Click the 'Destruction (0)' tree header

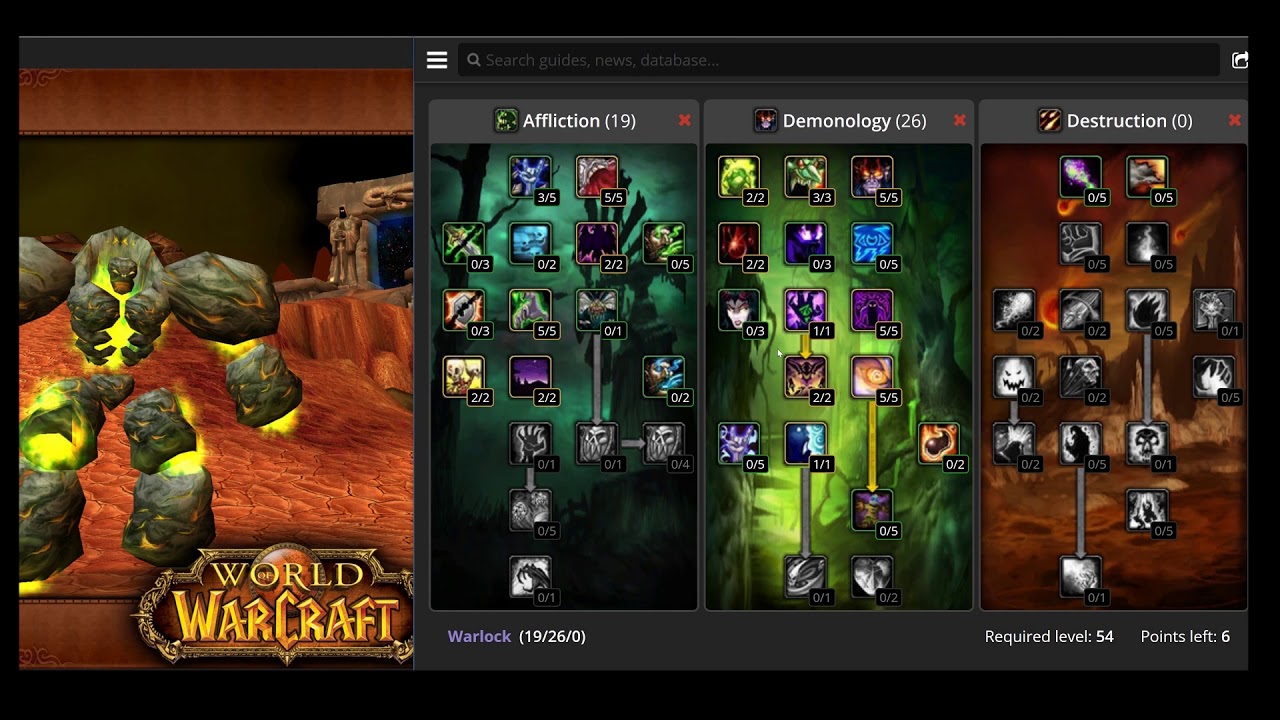tap(1114, 121)
